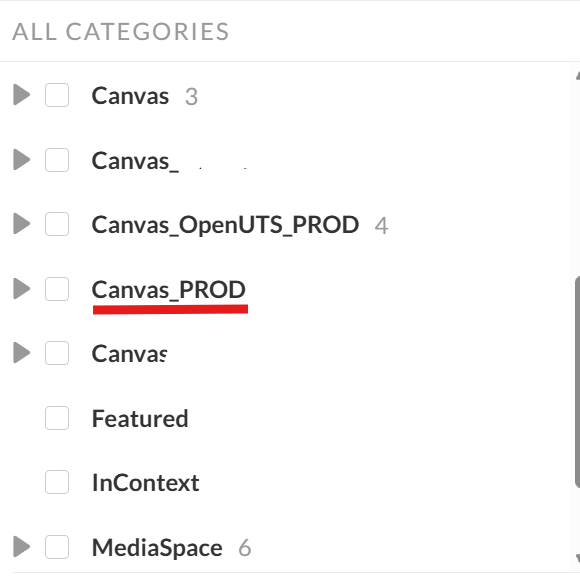Open the red-underlined Canvas_PROD label
This screenshot has width=580, height=576.
(169, 290)
